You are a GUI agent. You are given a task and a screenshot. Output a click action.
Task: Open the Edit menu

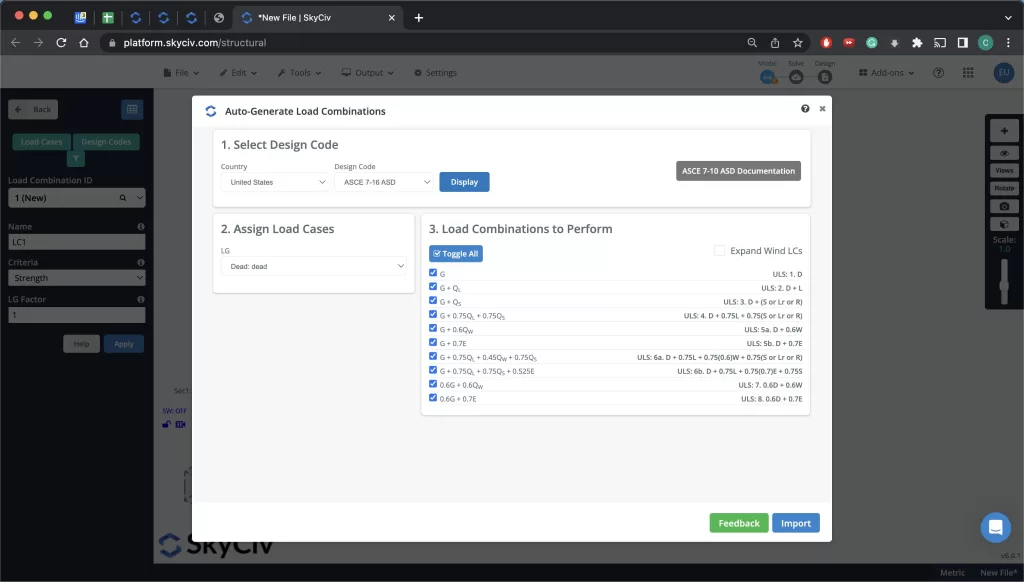pyautogui.click(x=238, y=73)
